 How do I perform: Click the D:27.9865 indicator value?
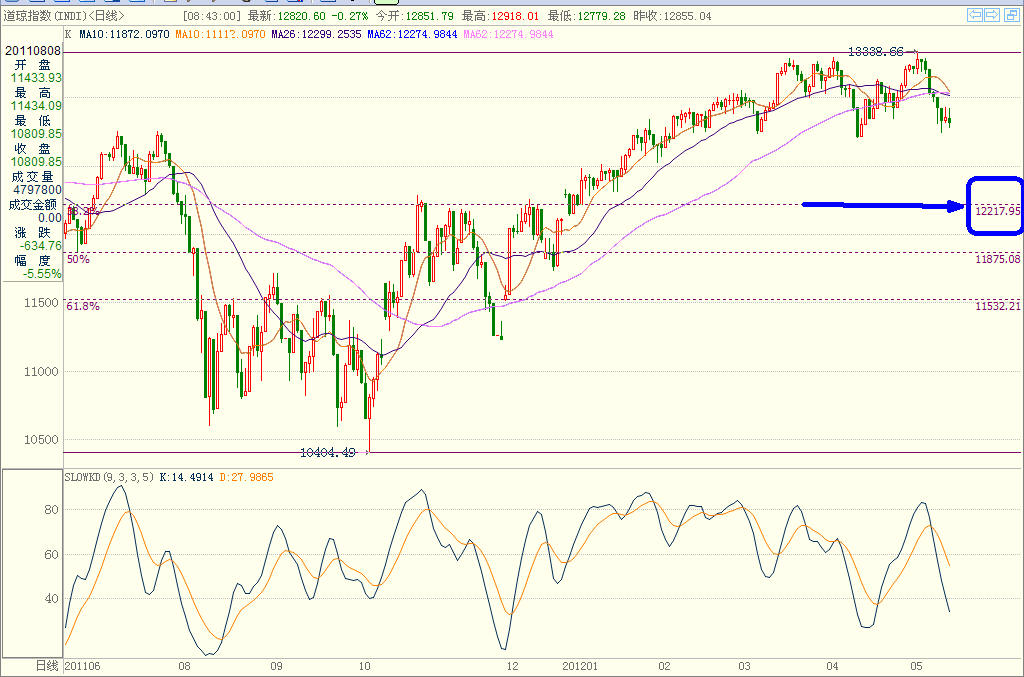(x=246, y=477)
